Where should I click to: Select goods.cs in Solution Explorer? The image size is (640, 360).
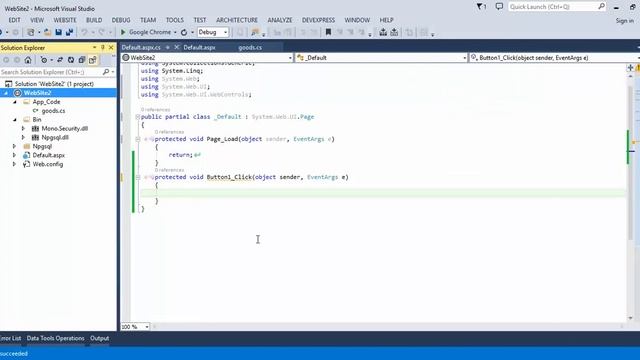pyautogui.click(x=53, y=111)
